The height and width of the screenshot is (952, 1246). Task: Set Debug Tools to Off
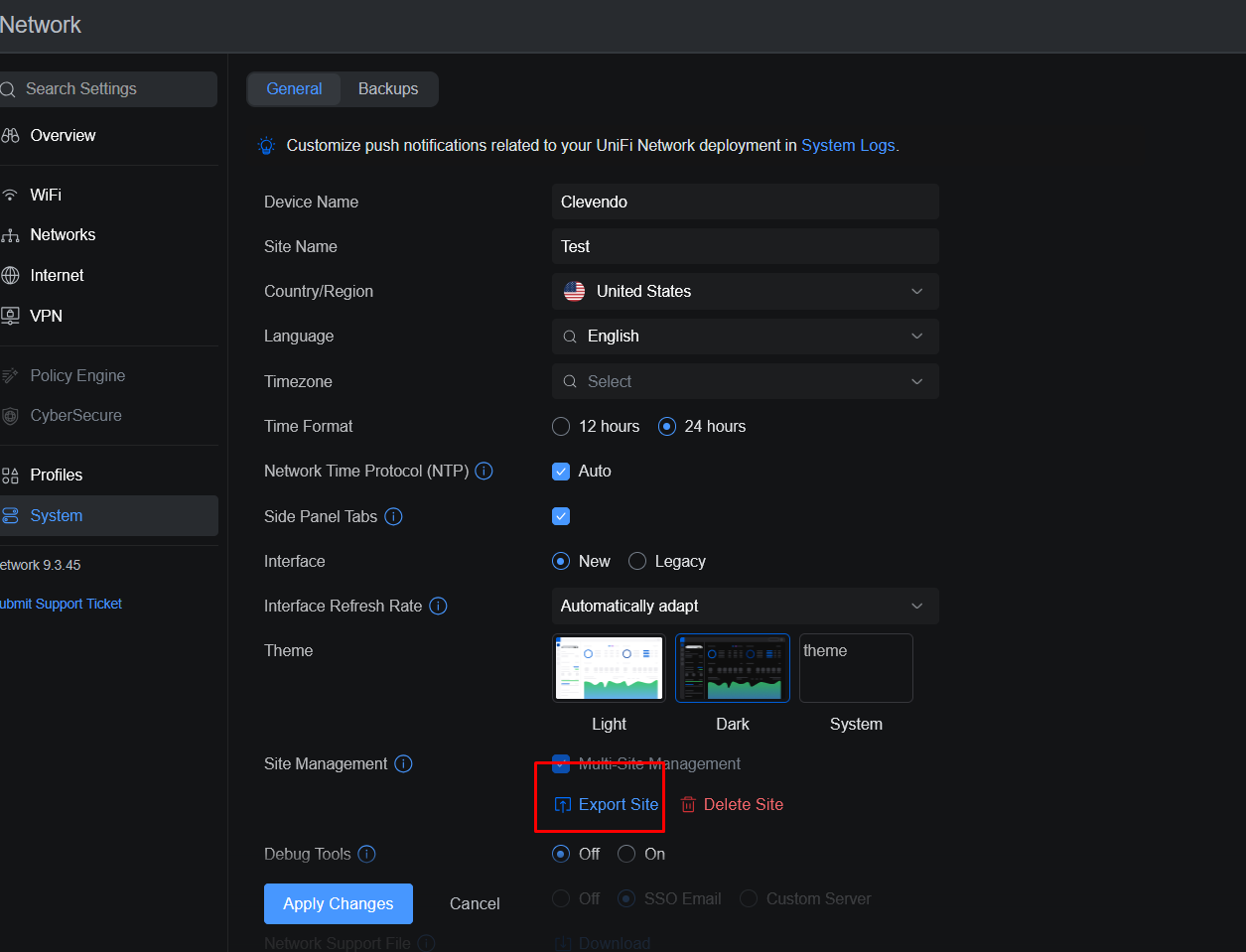tap(561, 854)
